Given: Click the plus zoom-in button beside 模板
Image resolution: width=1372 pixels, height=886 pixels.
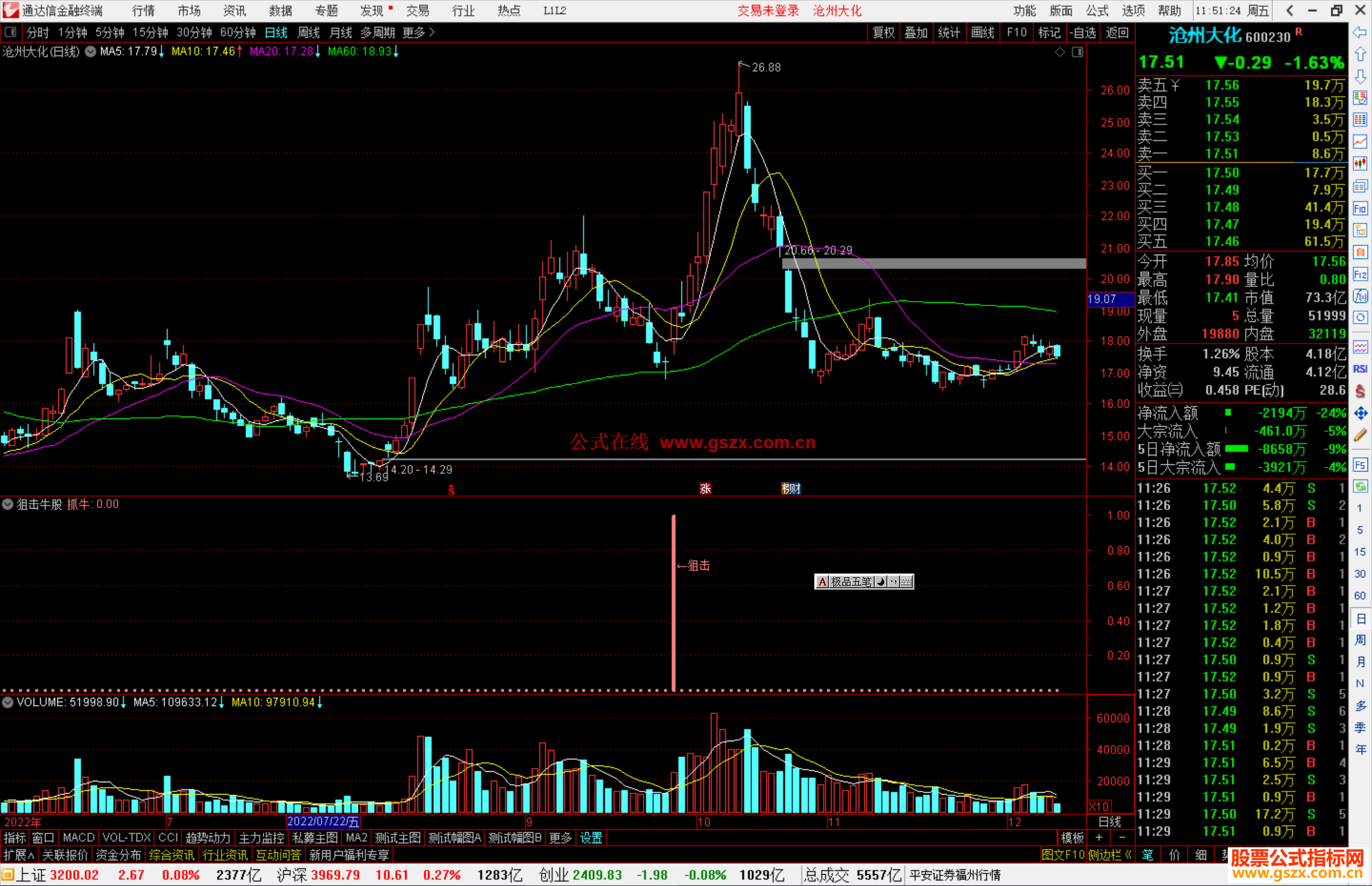Looking at the screenshot, I should 1099,838.
